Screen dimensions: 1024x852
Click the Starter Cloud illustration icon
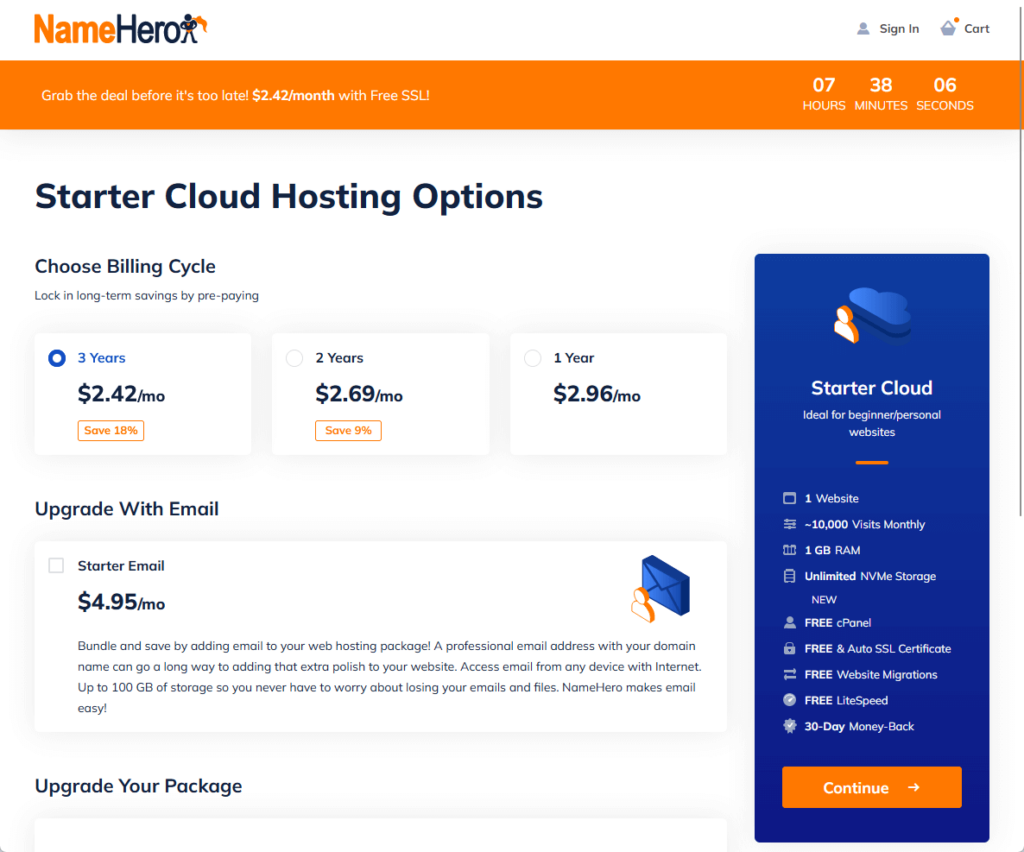click(x=872, y=315)
